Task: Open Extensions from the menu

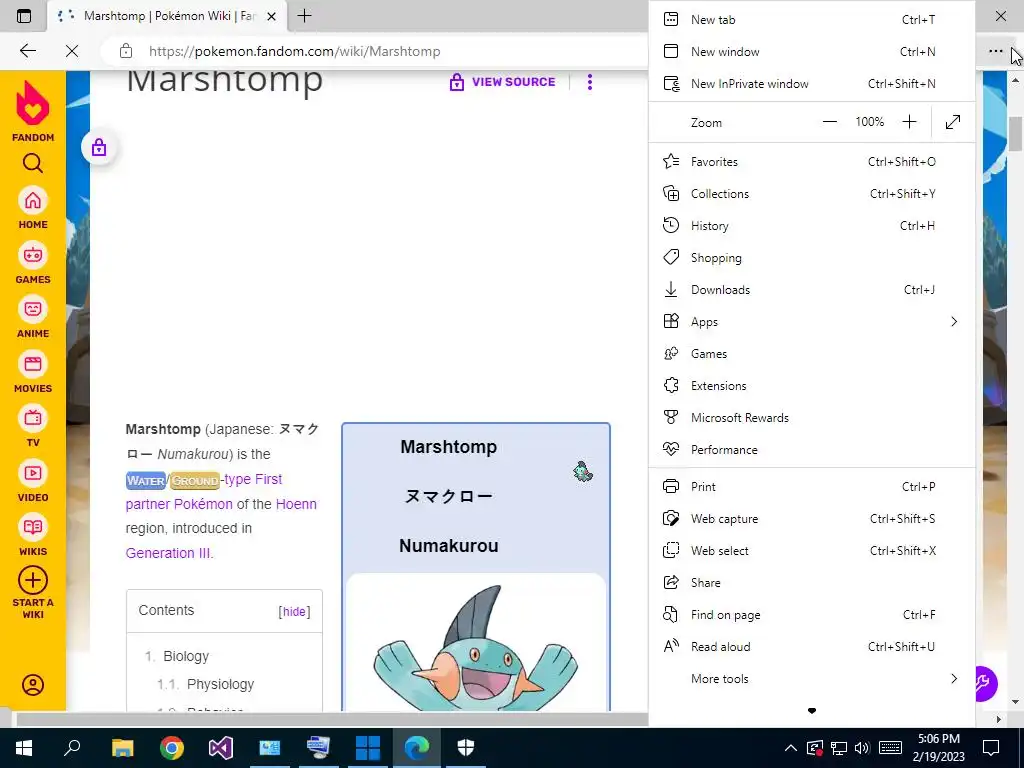Action: pyautogui.click(x=812, y=385)
